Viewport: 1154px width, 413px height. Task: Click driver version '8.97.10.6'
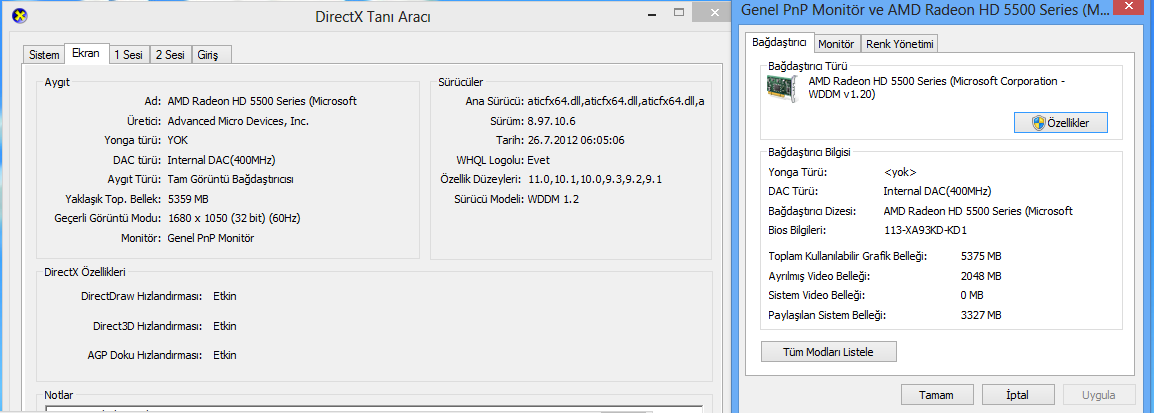[x=551, y=121]
